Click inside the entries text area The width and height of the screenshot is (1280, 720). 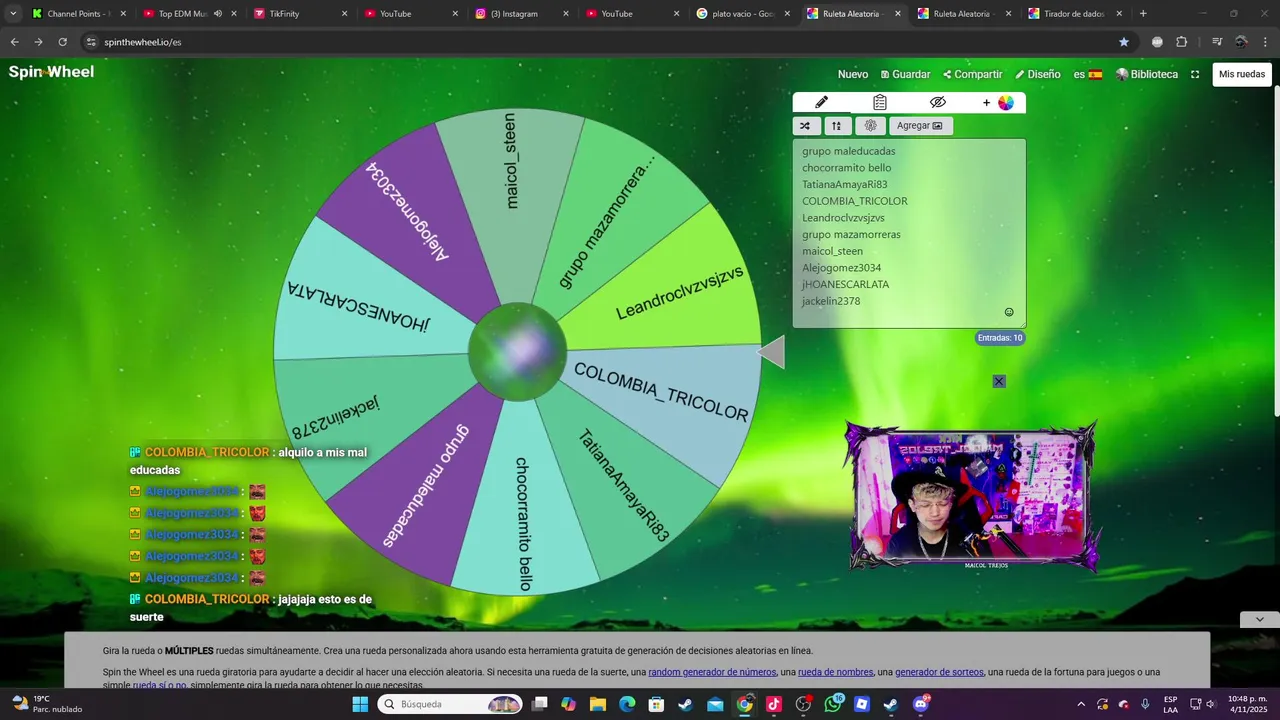pos(909,233)
